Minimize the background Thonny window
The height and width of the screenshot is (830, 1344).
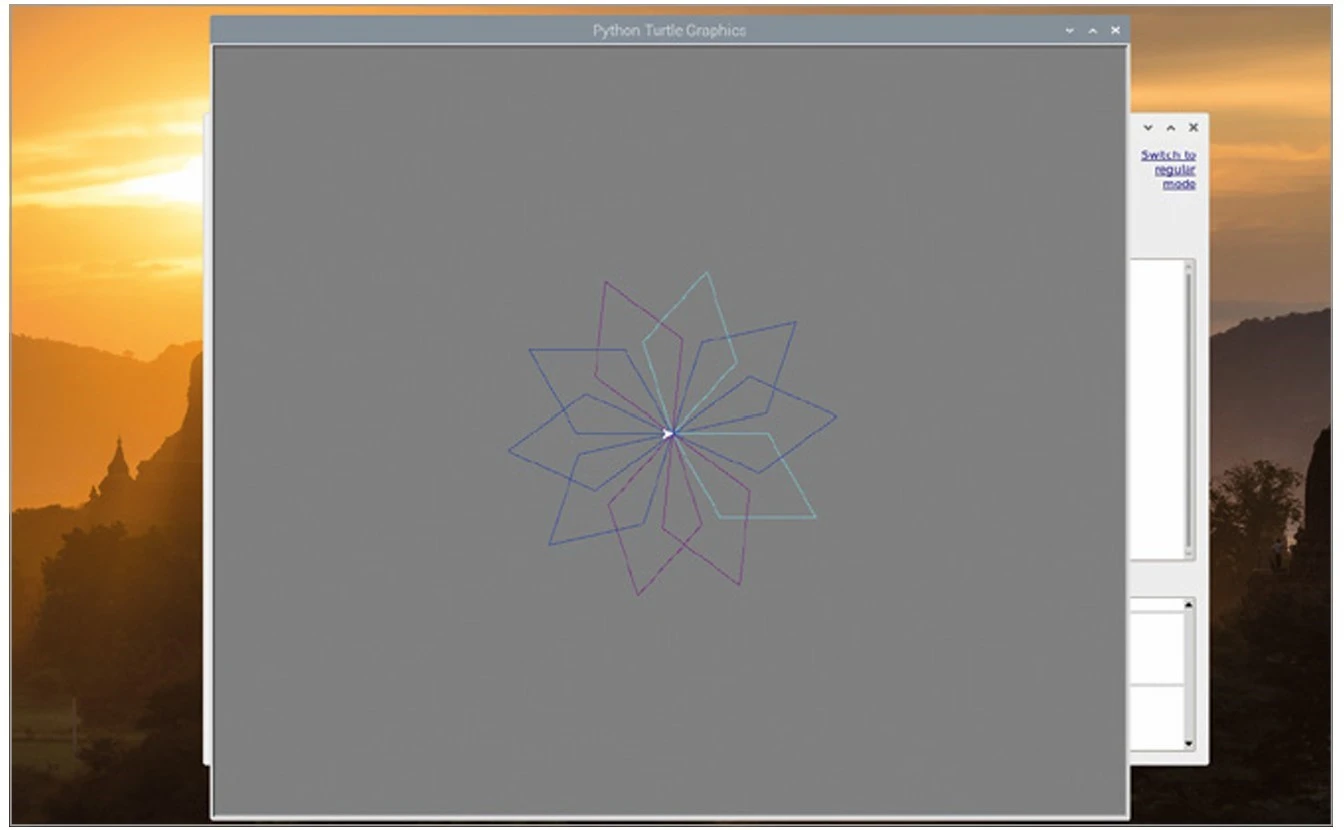(x=1148, y=128)
